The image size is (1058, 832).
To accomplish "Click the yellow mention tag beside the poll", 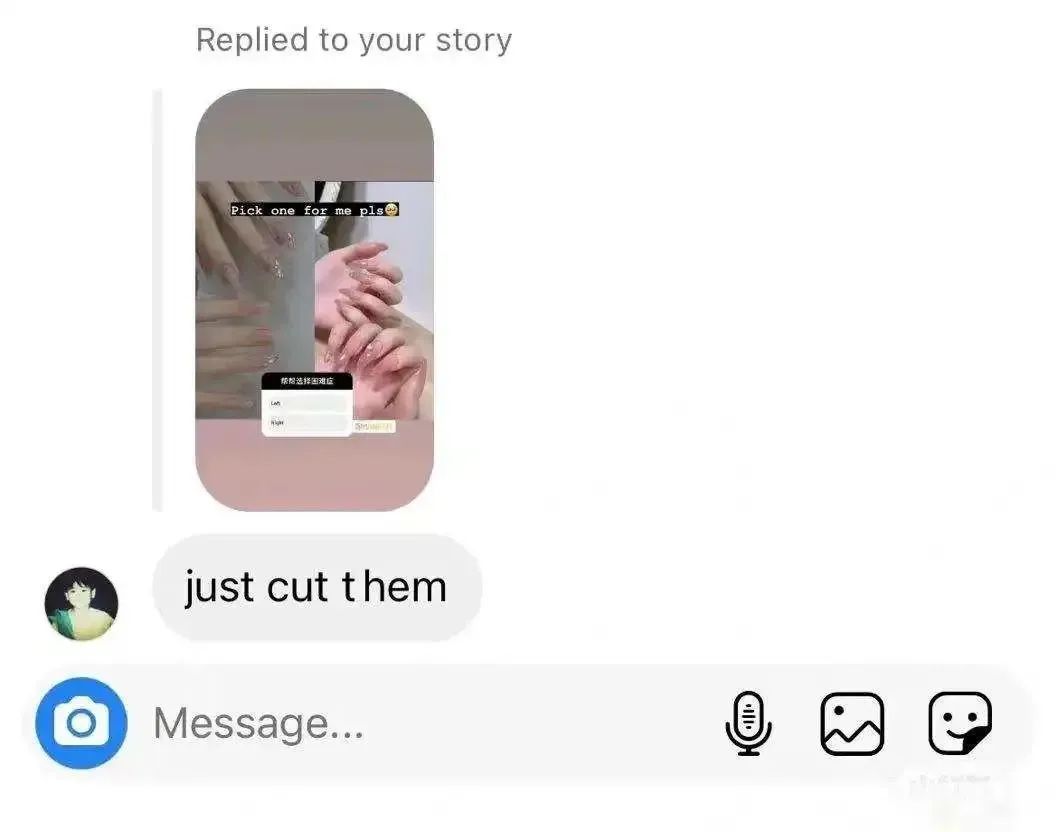I will point(374,426).
